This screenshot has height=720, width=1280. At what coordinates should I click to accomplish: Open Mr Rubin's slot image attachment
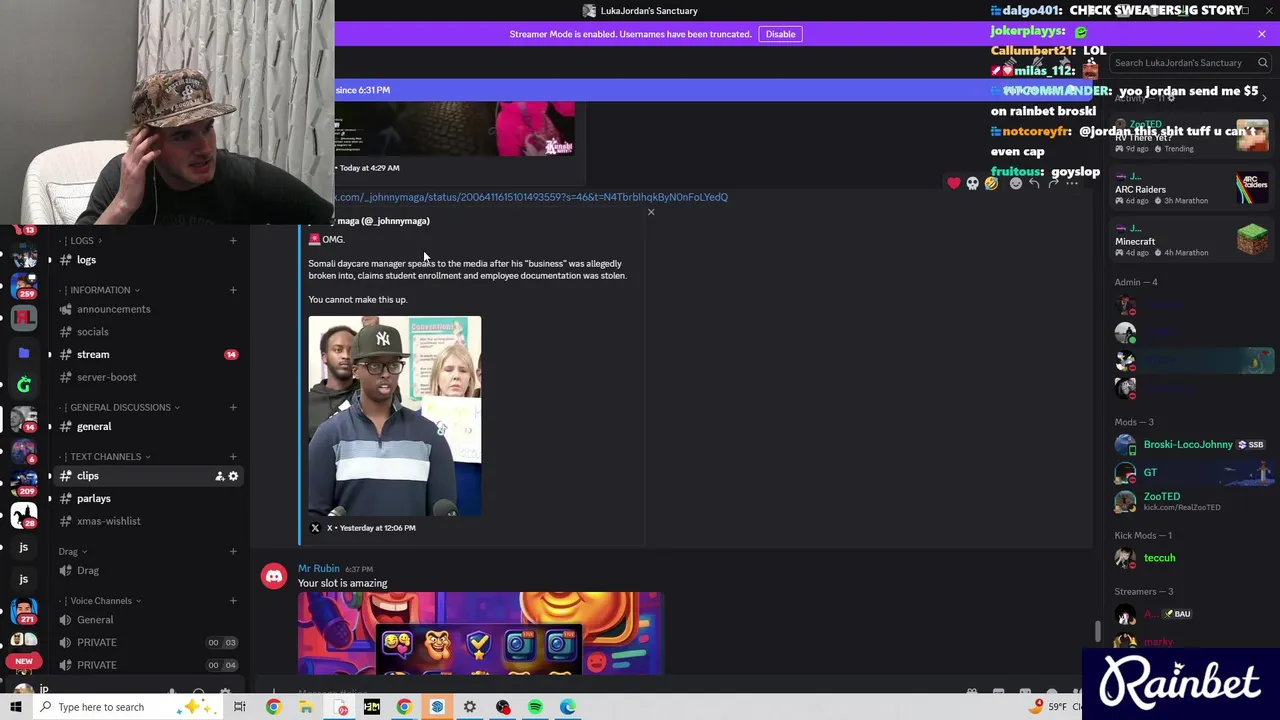[x=480, y=632]
